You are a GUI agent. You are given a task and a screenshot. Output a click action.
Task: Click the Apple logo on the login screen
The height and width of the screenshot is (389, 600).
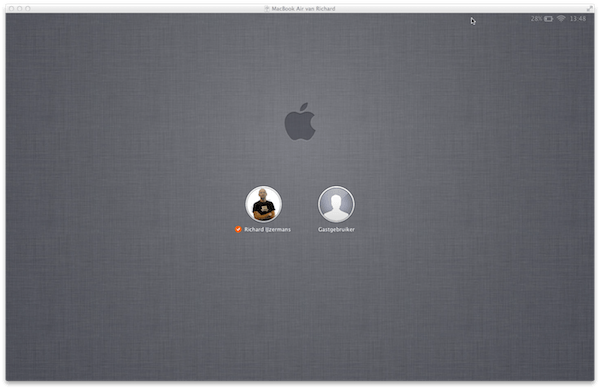300,121
